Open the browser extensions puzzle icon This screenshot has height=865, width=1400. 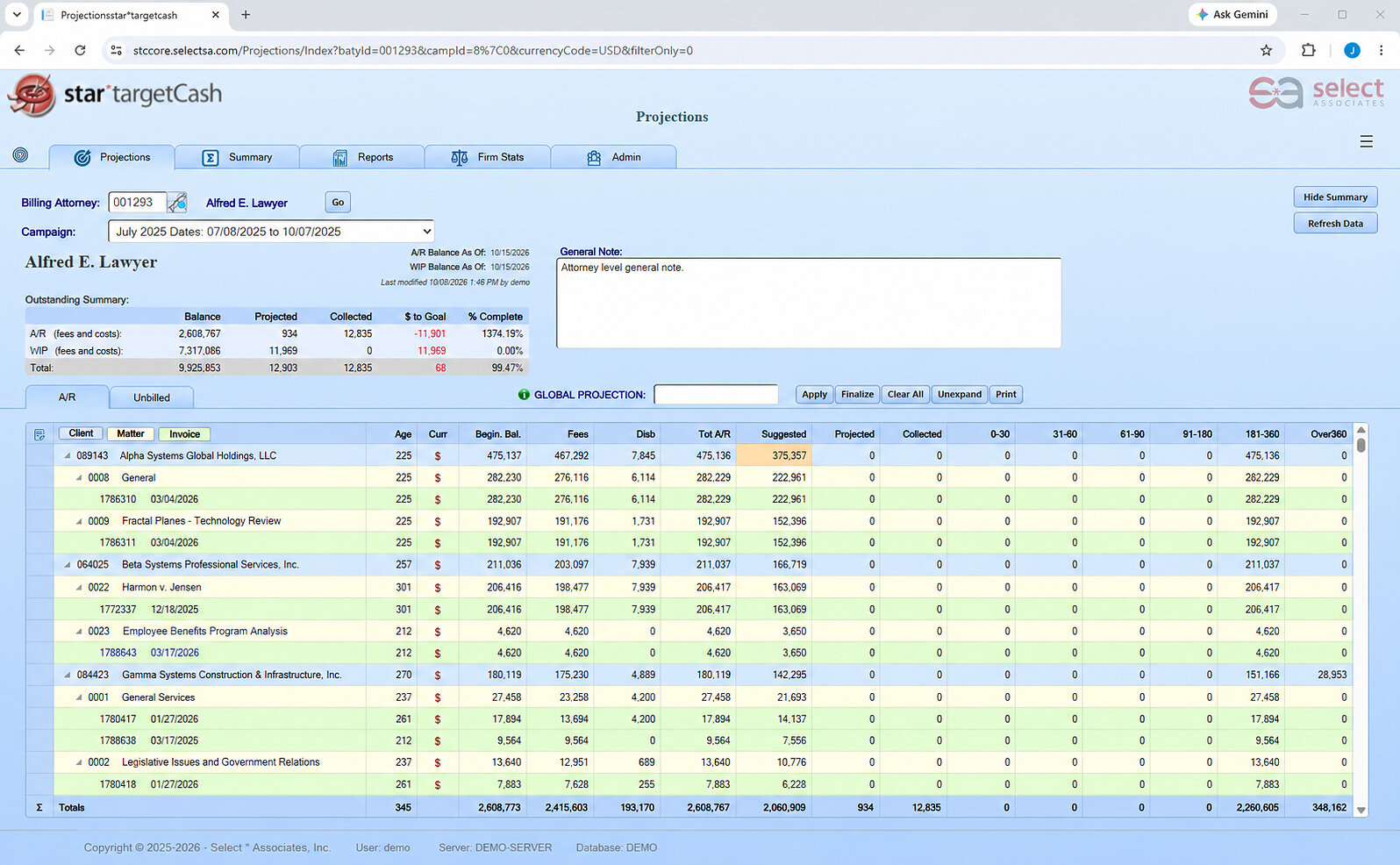pyautogui.click(x=1308, y=50)
